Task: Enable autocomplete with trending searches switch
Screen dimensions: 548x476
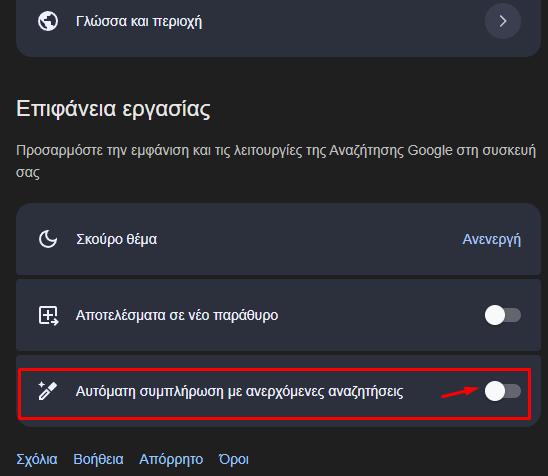Action: [503, 391]
